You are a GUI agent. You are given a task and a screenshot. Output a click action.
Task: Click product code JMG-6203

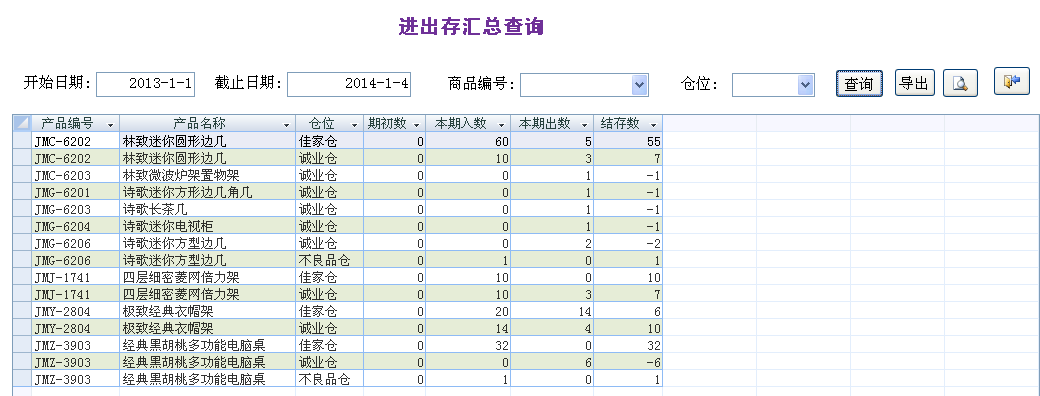coord(62,210)
